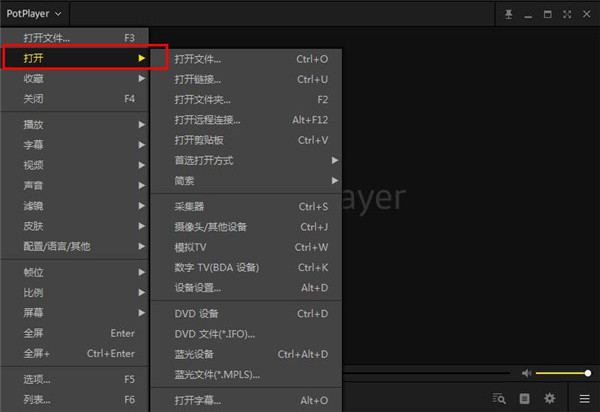Switch to fullscreen using the title bar icon
The image size is (600, 412).
coord(567,14)
